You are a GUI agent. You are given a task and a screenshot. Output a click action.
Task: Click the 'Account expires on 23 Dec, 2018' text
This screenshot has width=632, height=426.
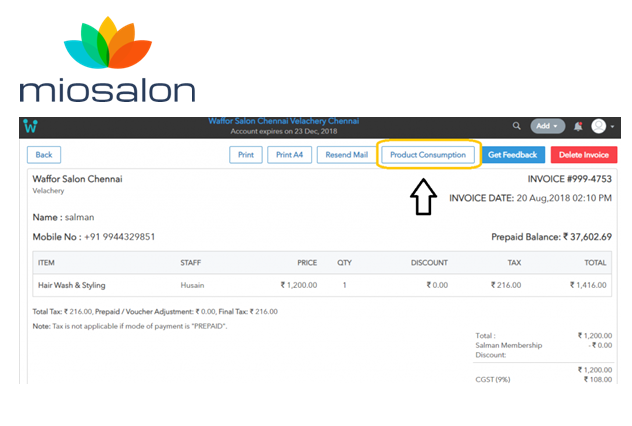284,131
